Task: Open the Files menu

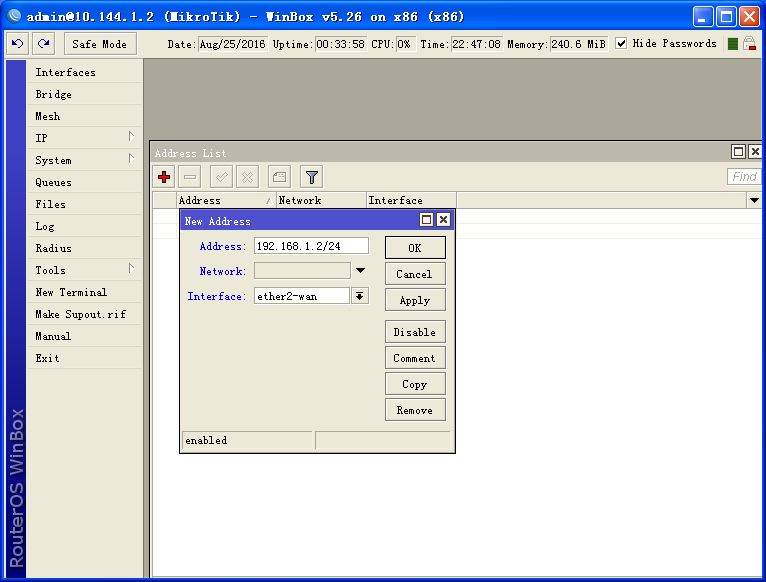Action: coord(85,204)
